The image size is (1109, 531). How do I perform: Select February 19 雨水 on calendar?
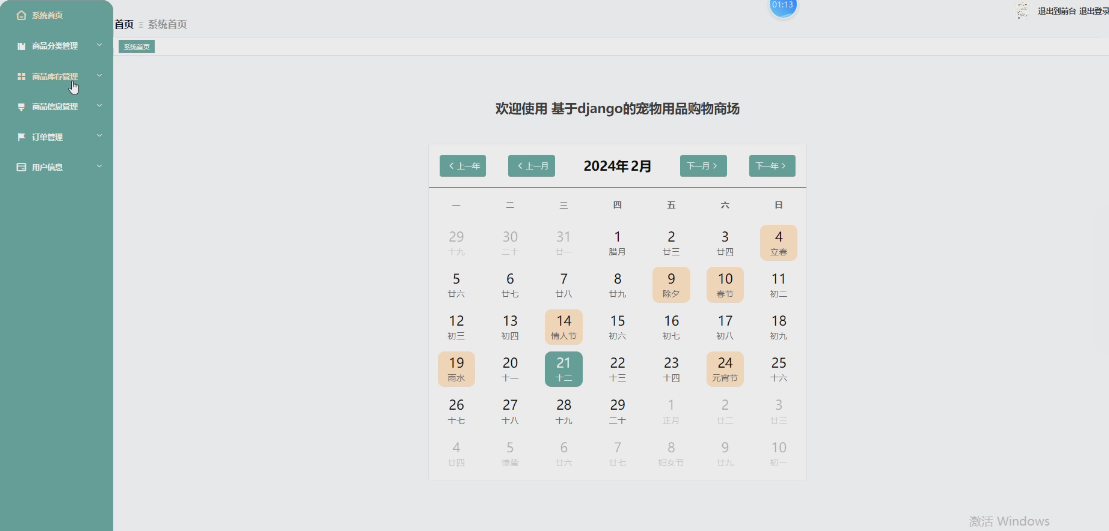(456, 369)
